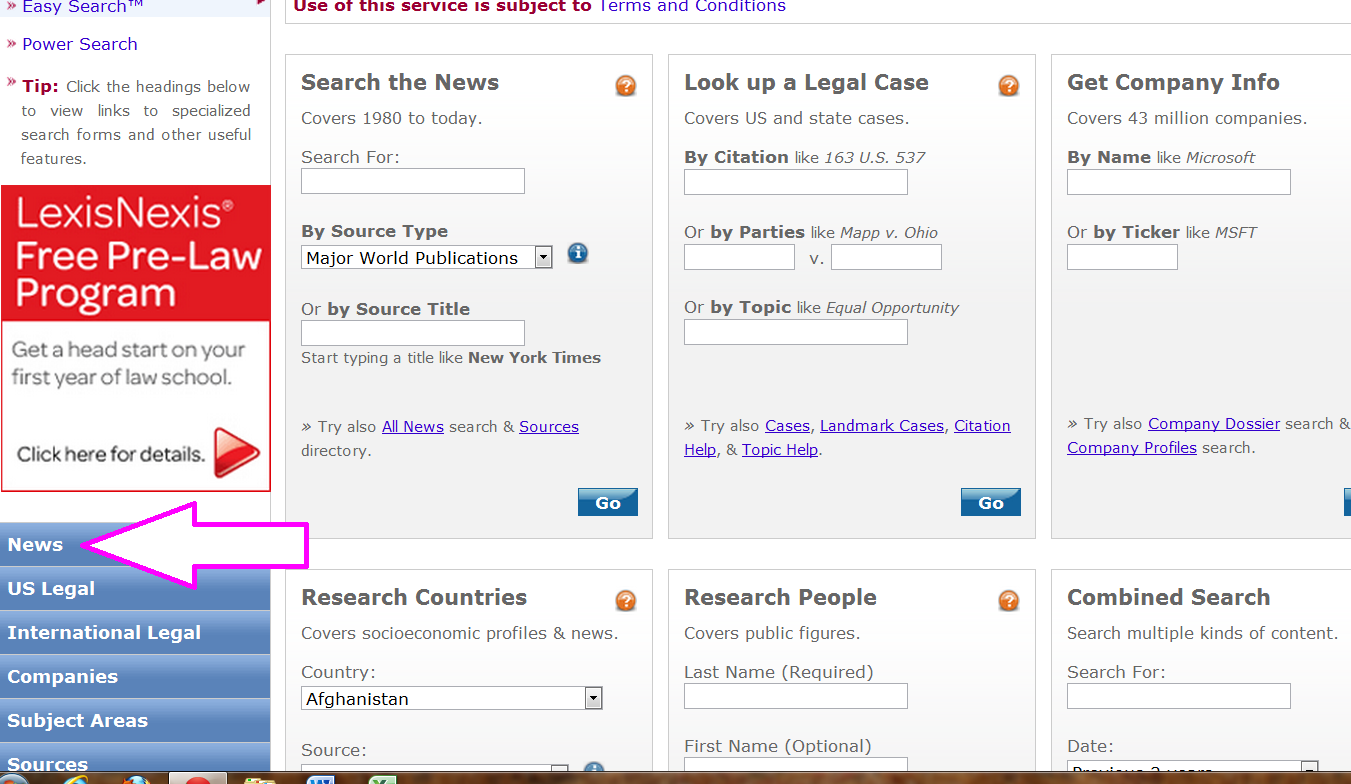Open help icon for Research Countries
This screenshot has height=784, width=1351.
626,601
